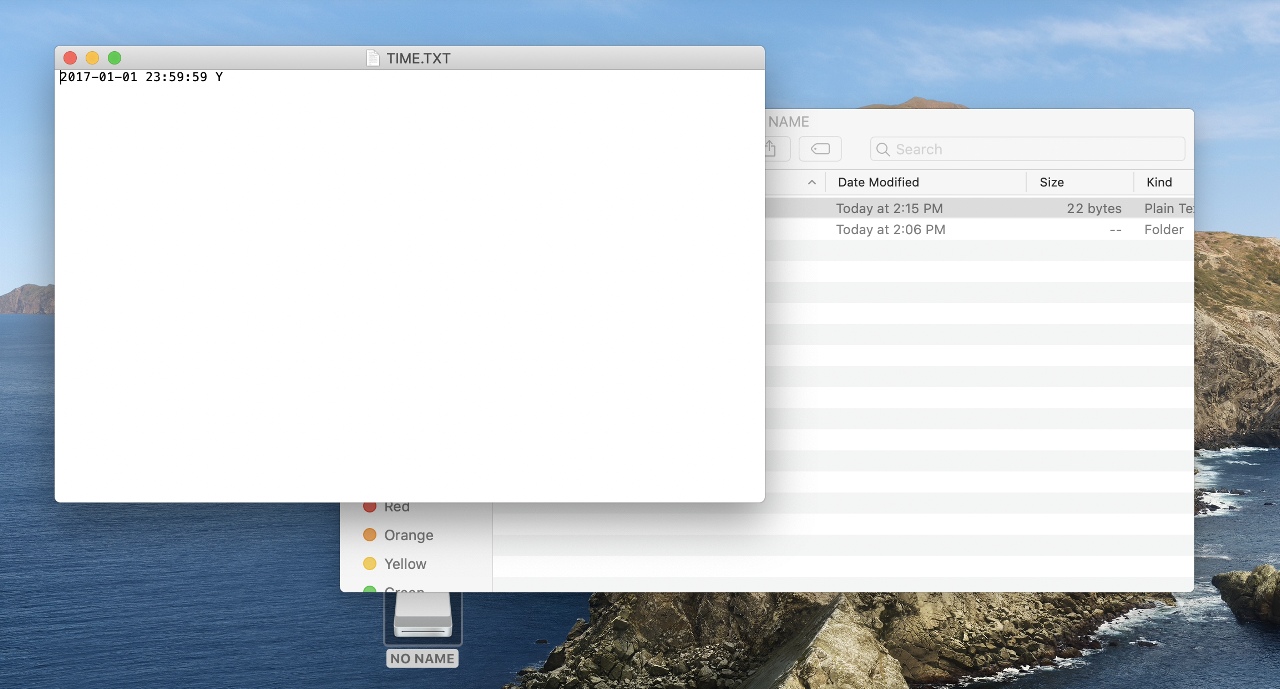
Task: Click the text line in TIME.TXT editor
Action: tap(141, 77)
